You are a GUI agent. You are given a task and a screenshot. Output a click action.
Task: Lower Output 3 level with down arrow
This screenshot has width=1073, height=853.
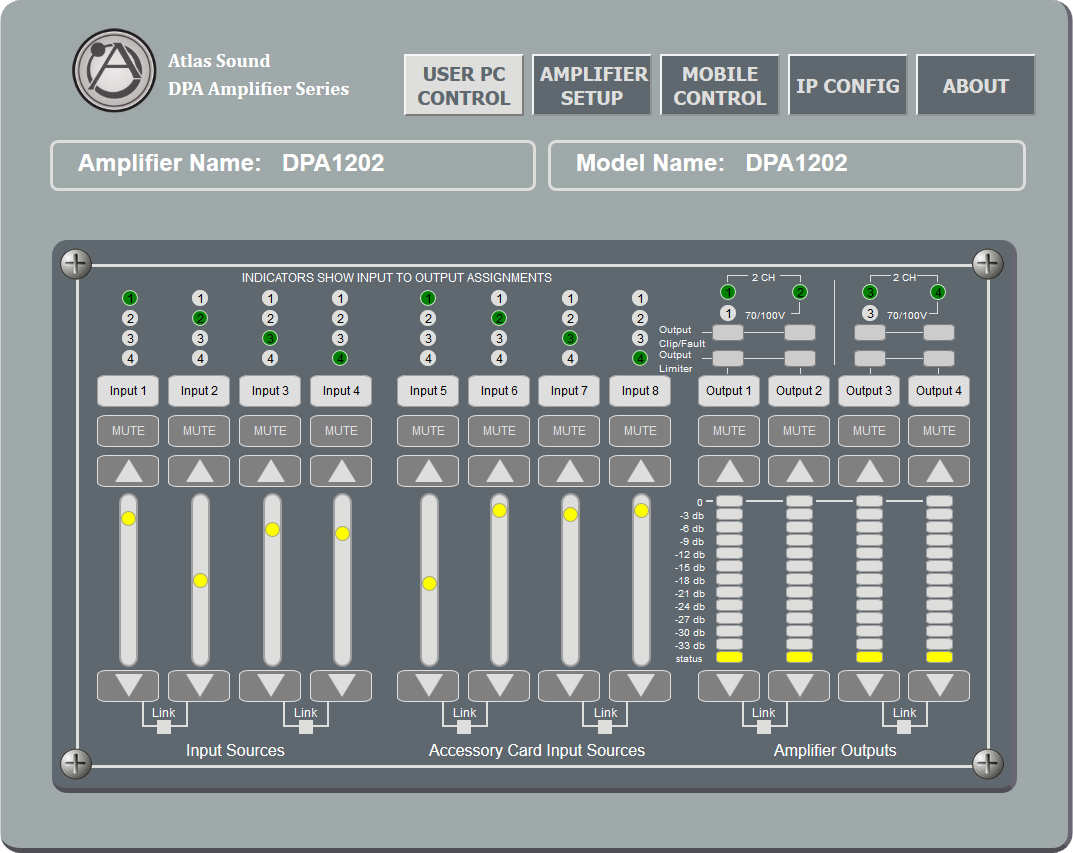(x=869, y=685)
